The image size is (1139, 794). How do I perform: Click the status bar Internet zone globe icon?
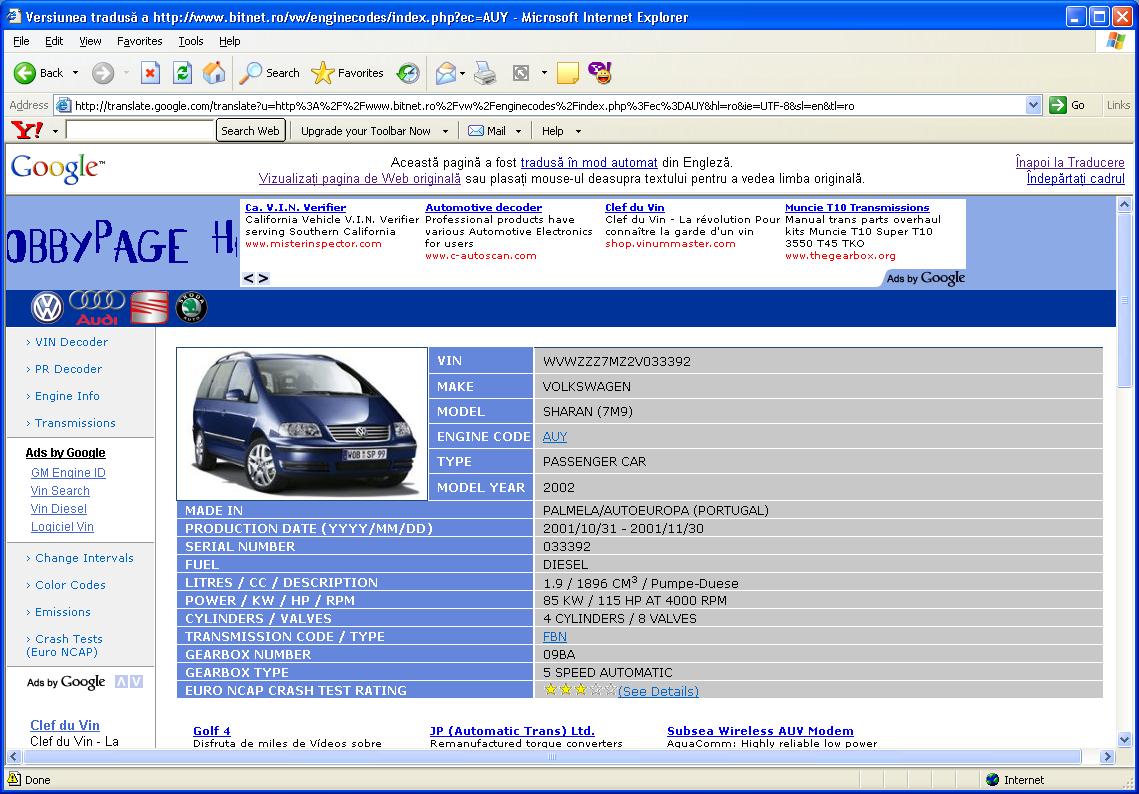click(x=992, y=779)
